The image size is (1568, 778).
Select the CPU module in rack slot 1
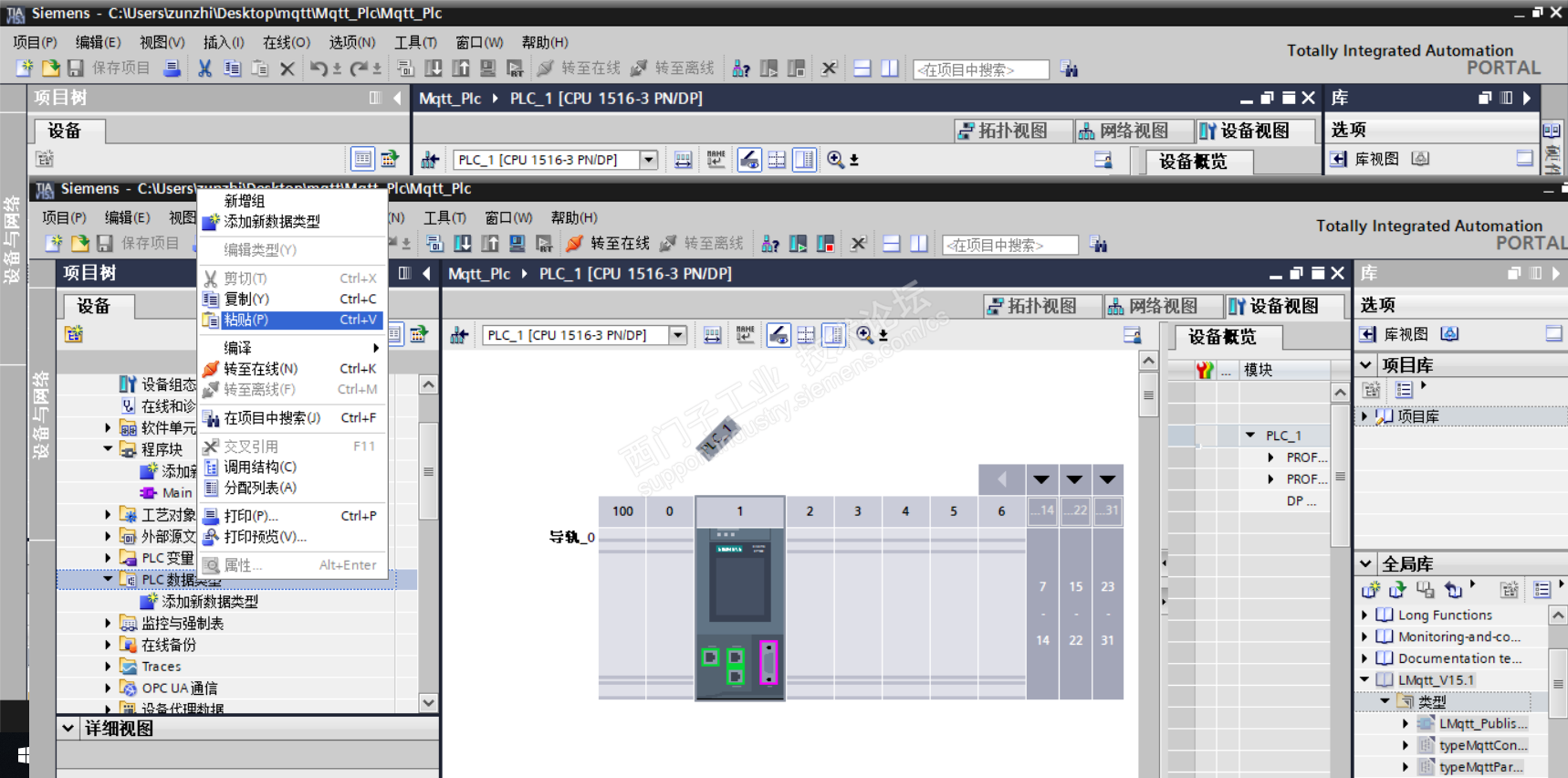740,614
